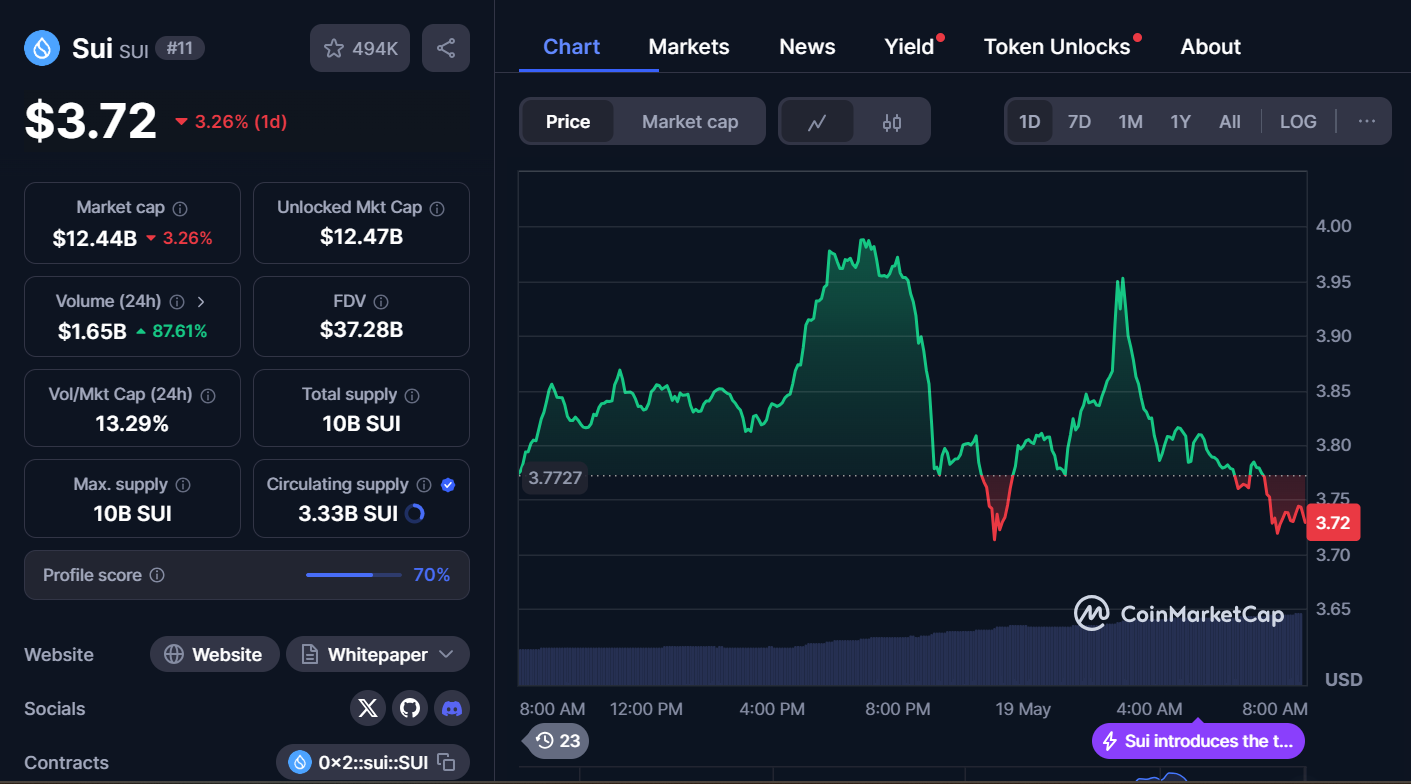Open 'Sui introduces the t...' news marker
The image size is (1411, 784).
(1198, 741)
